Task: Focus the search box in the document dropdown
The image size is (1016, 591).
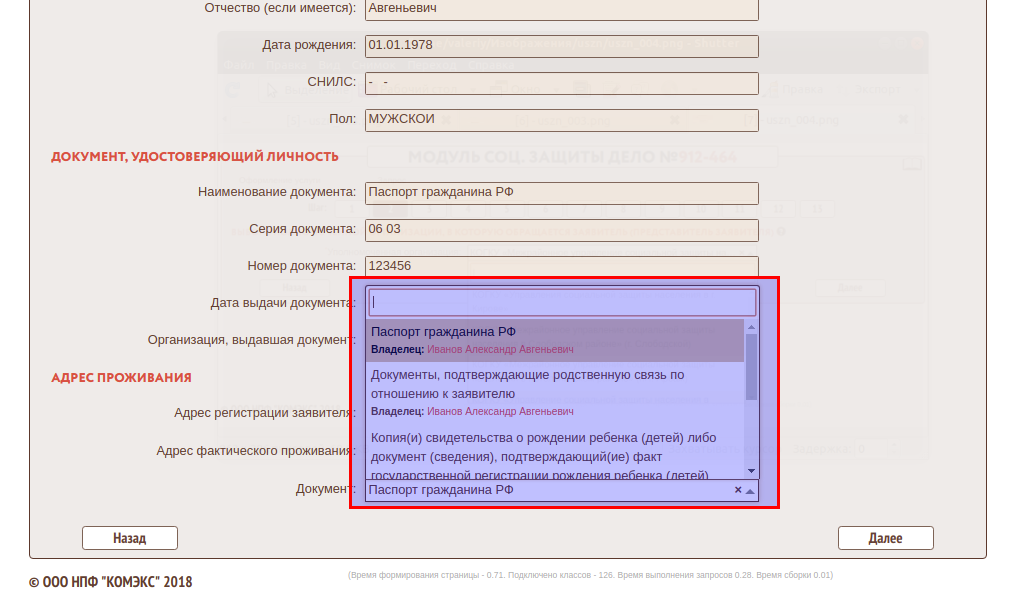Action: [x=562, y=302]
